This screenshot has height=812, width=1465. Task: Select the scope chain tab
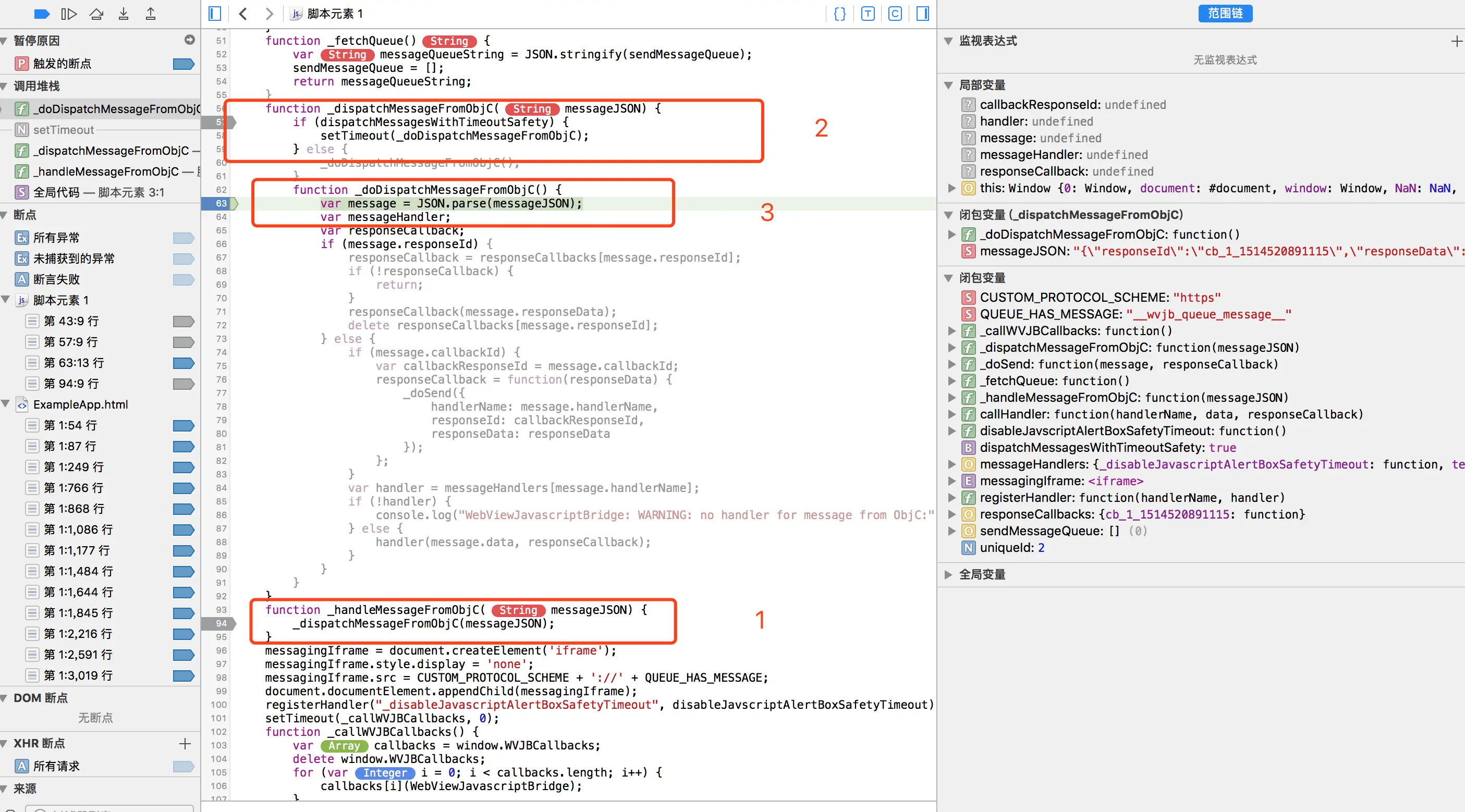tap(1225, 14)
